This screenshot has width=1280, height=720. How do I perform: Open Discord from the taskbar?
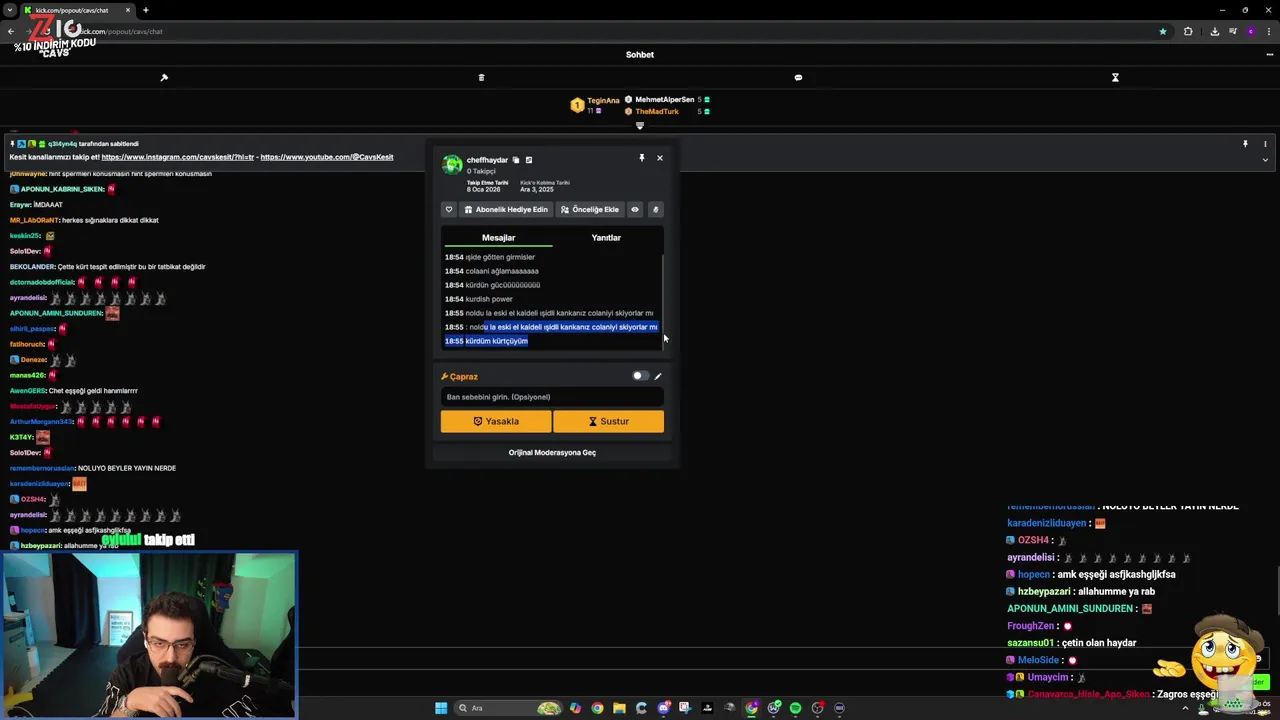663,708
